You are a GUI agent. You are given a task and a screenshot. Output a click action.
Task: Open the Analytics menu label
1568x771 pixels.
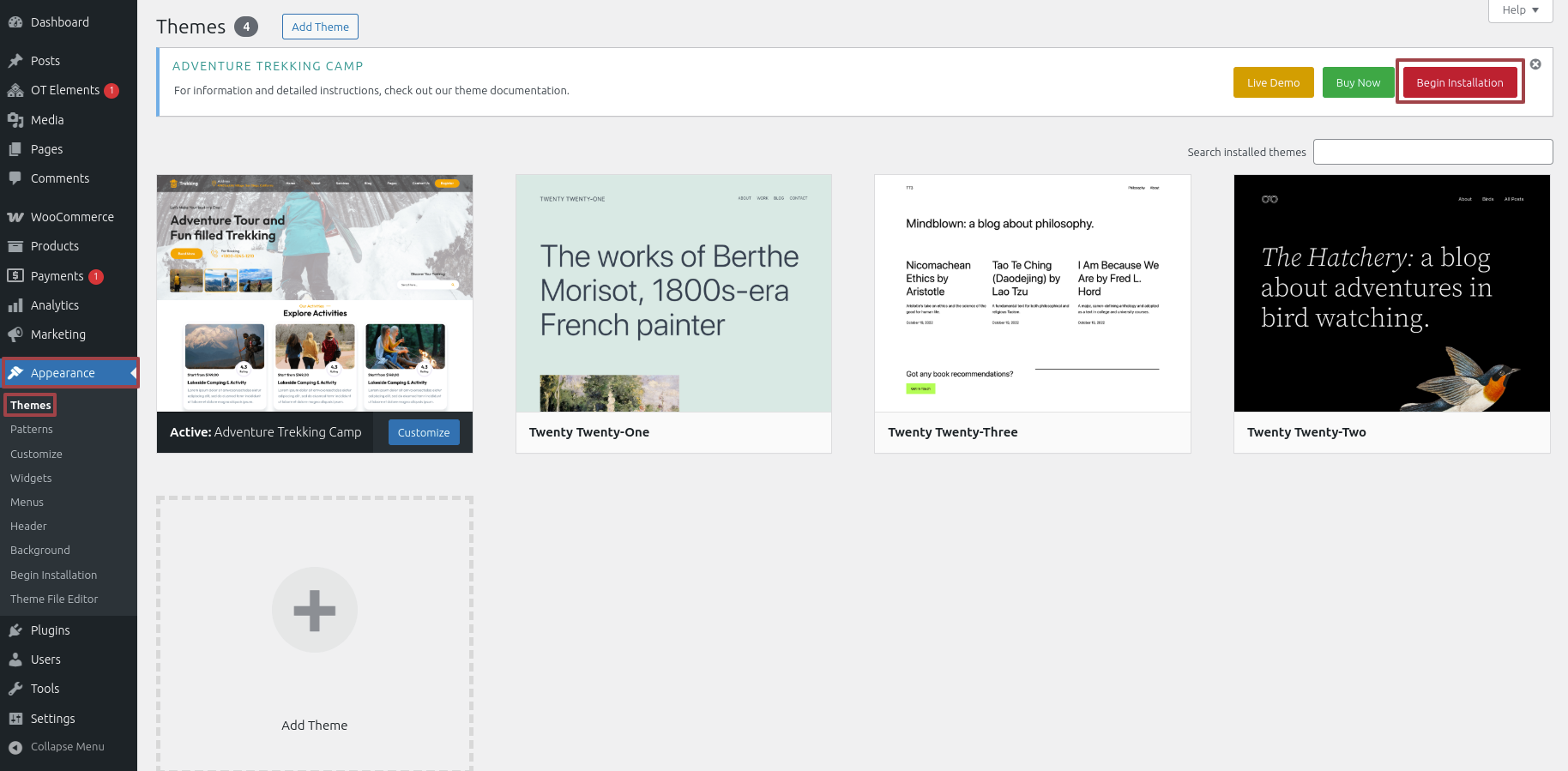point(55,305)
